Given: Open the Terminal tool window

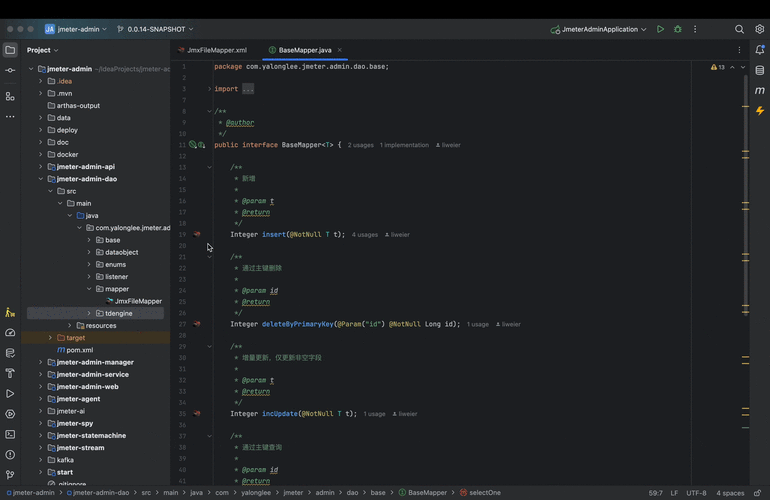Looking at the screenshot, I should pos(10,434).
